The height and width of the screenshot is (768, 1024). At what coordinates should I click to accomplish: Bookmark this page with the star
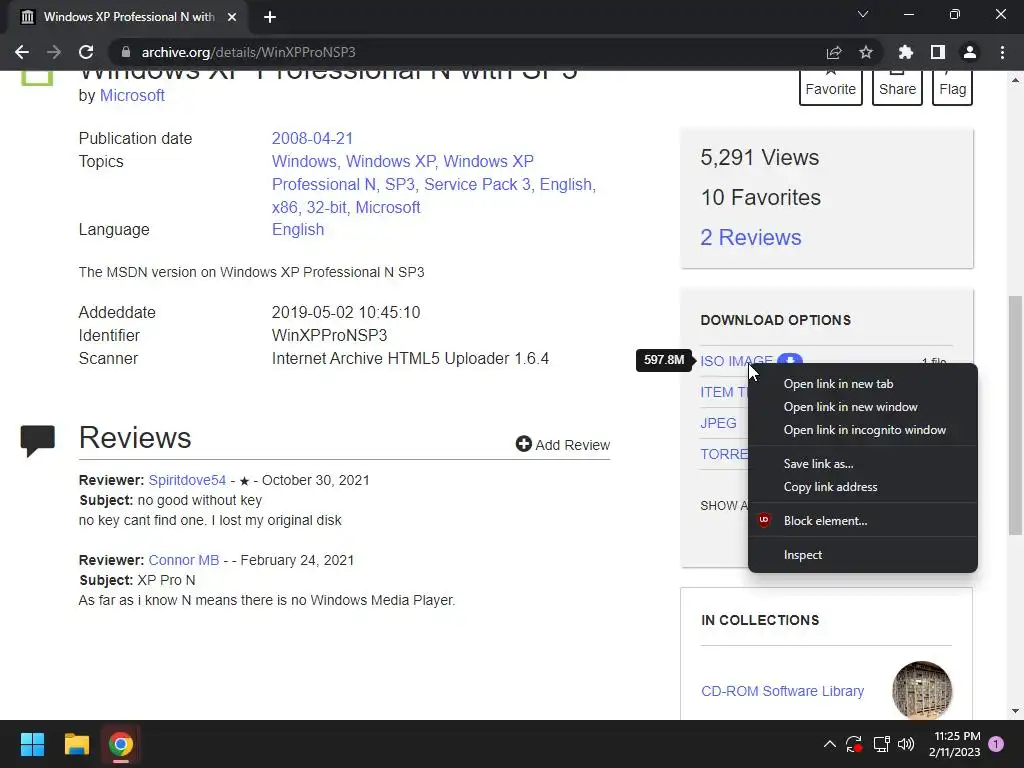[866, 52]
